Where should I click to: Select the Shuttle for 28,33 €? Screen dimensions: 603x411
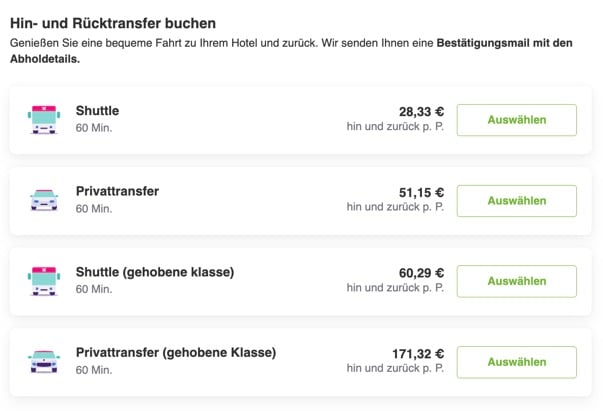click(516, 120)
